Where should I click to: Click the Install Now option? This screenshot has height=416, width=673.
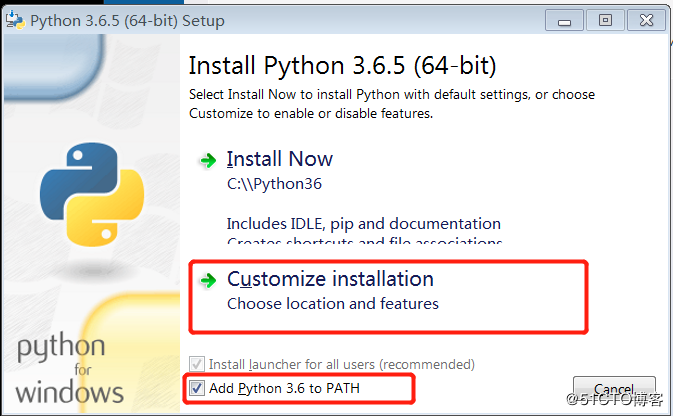279,159
